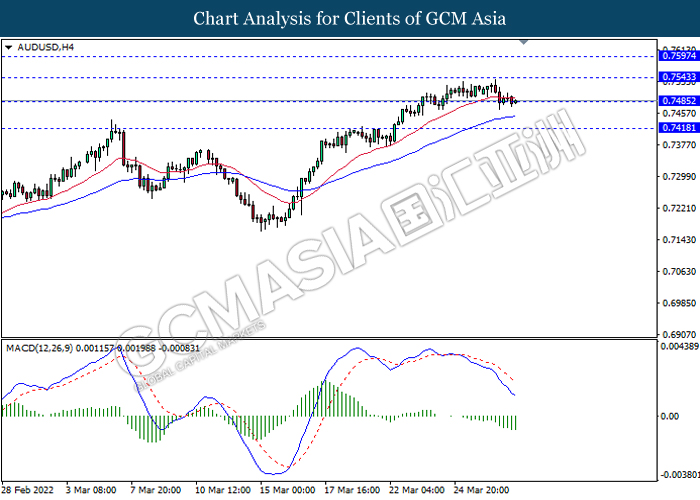Click the 7 Mar 20:00 time label

(x=156, y=490)
